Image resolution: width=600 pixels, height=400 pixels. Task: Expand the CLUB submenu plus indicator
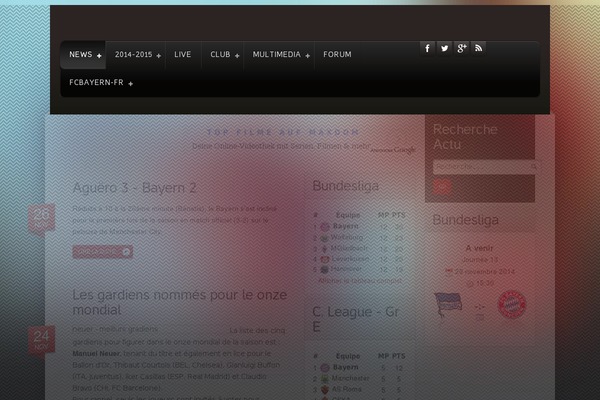click(237, 56)
